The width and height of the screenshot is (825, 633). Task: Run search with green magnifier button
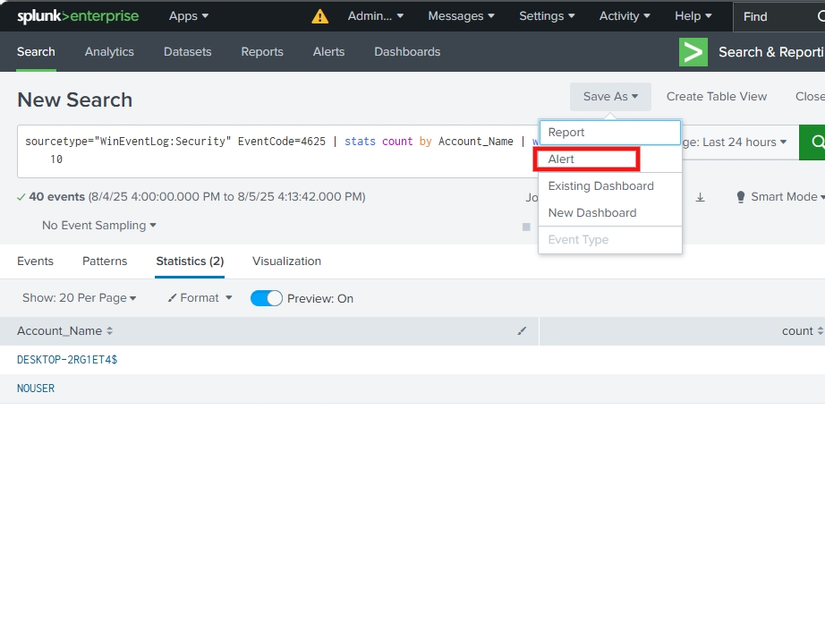[x=813, y=142]
